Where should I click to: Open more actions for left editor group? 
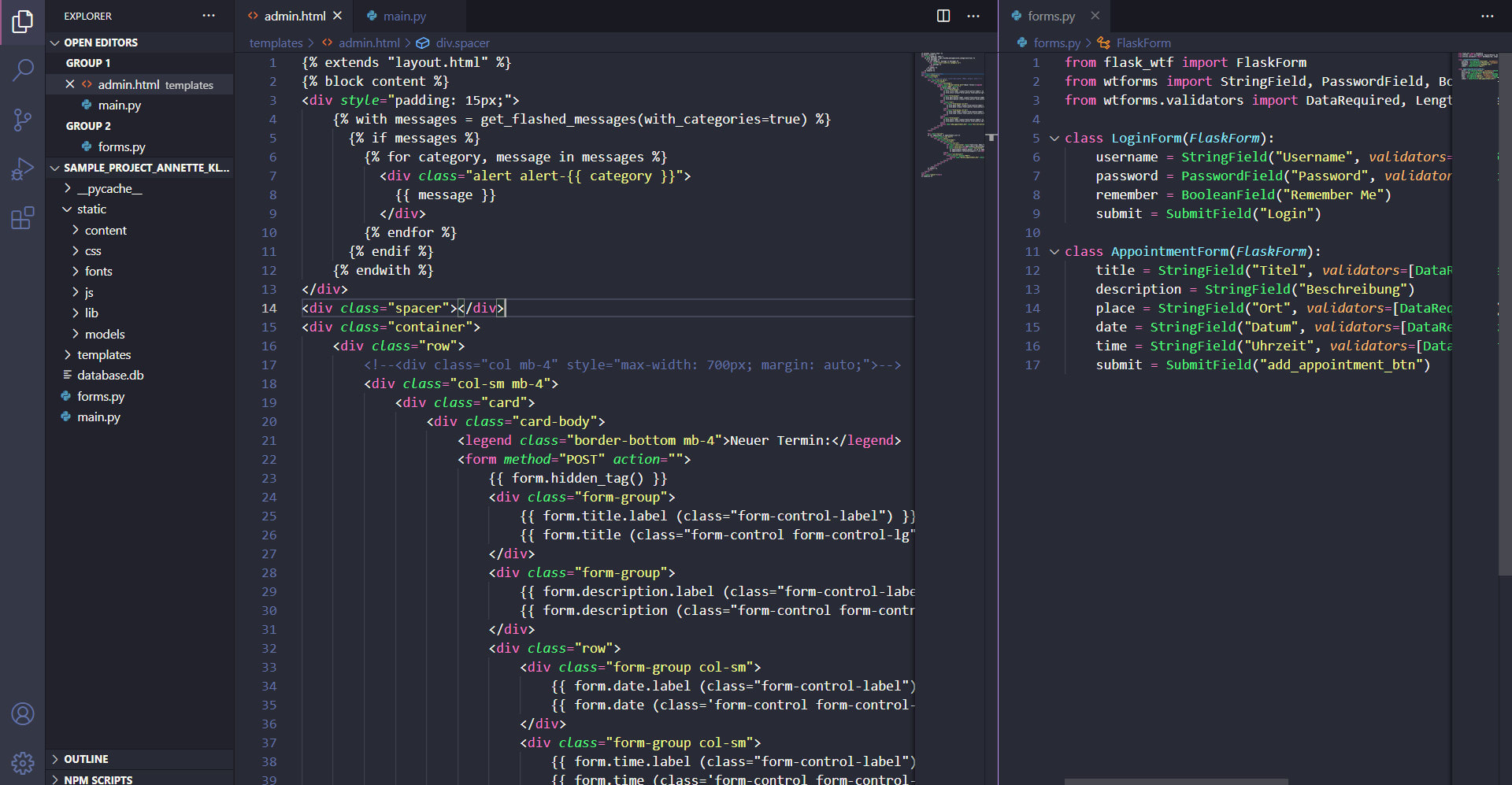(973, 16)
